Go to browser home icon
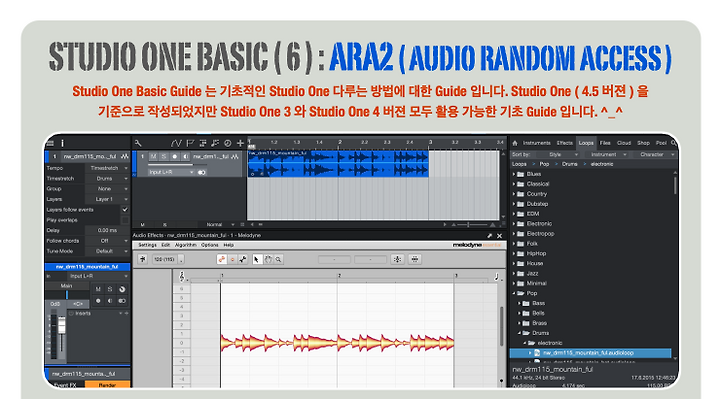This screenshot has height=399, width=720. point(515,143)
